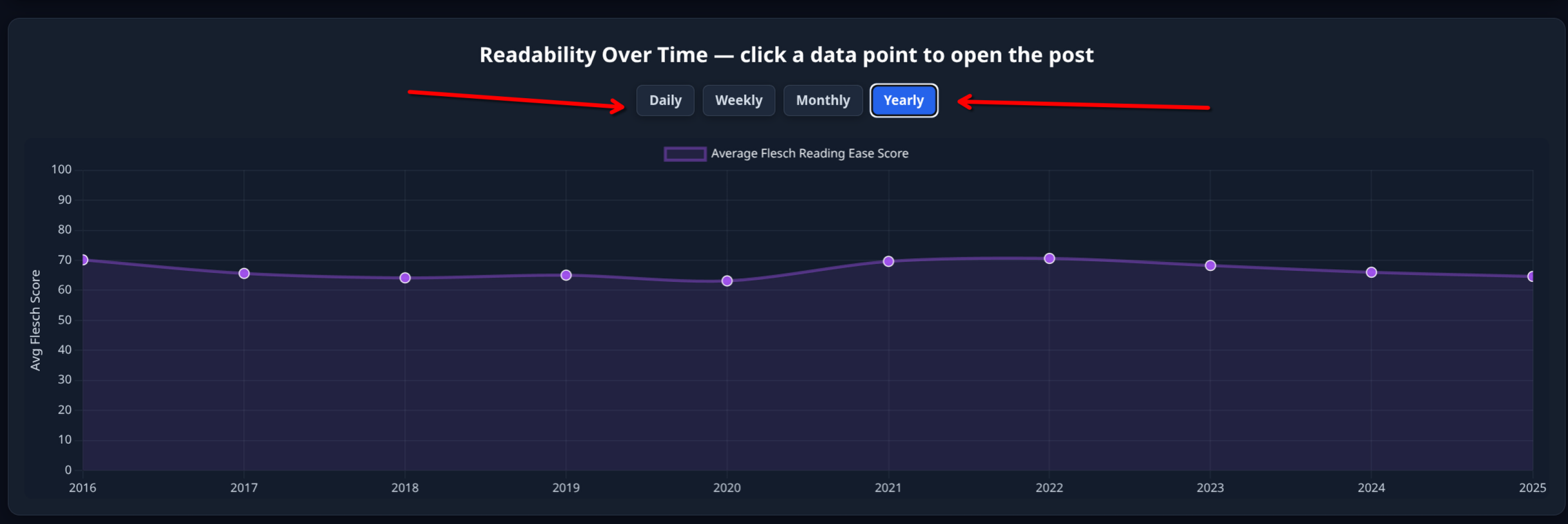Image resolution: width=1568 pixels, height=524 pixels.
Task: Click the Readability Over Time heading
Action: tap(786, 55)
